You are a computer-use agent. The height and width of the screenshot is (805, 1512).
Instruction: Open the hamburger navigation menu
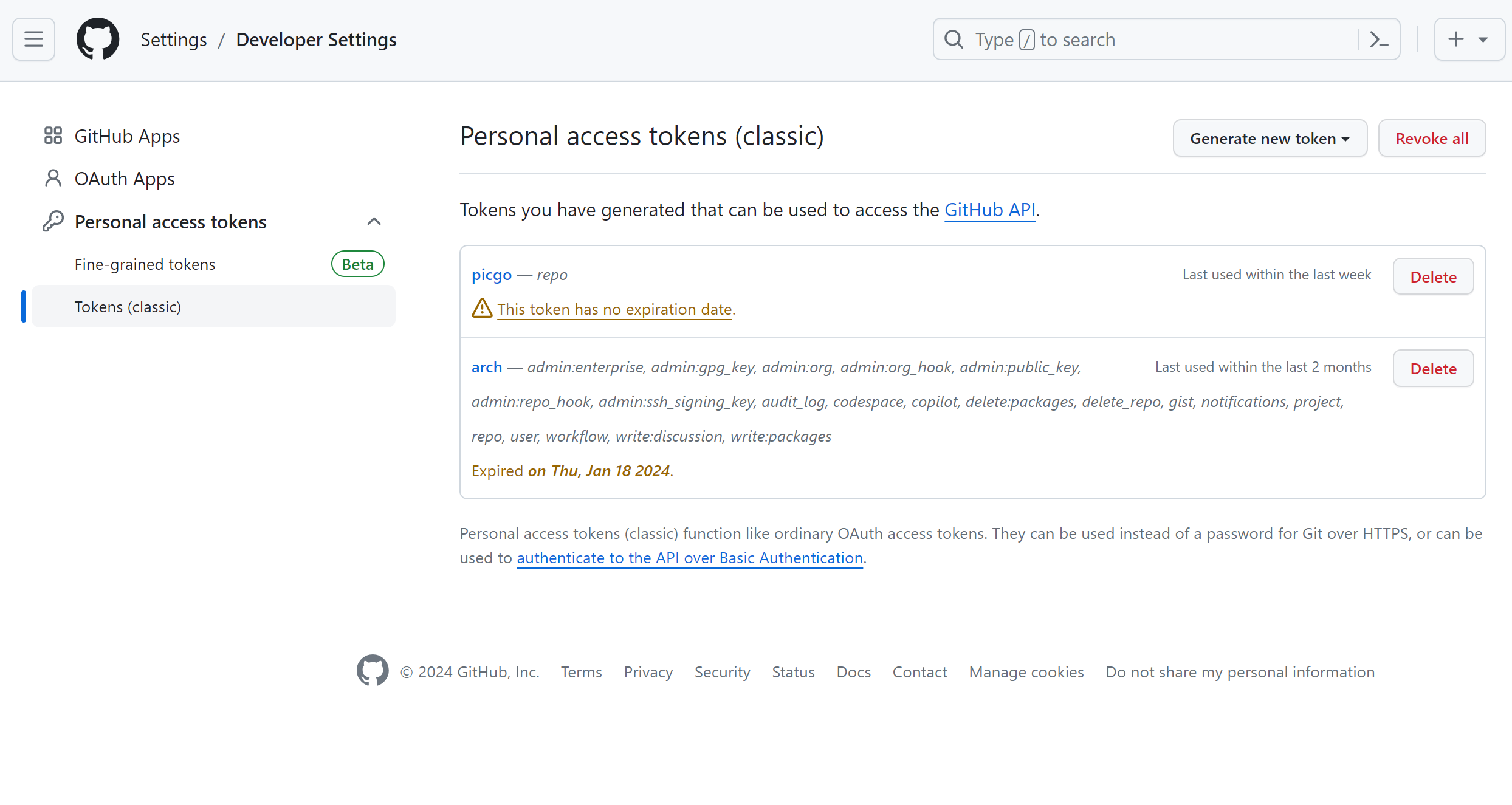(x=33, y=39)
